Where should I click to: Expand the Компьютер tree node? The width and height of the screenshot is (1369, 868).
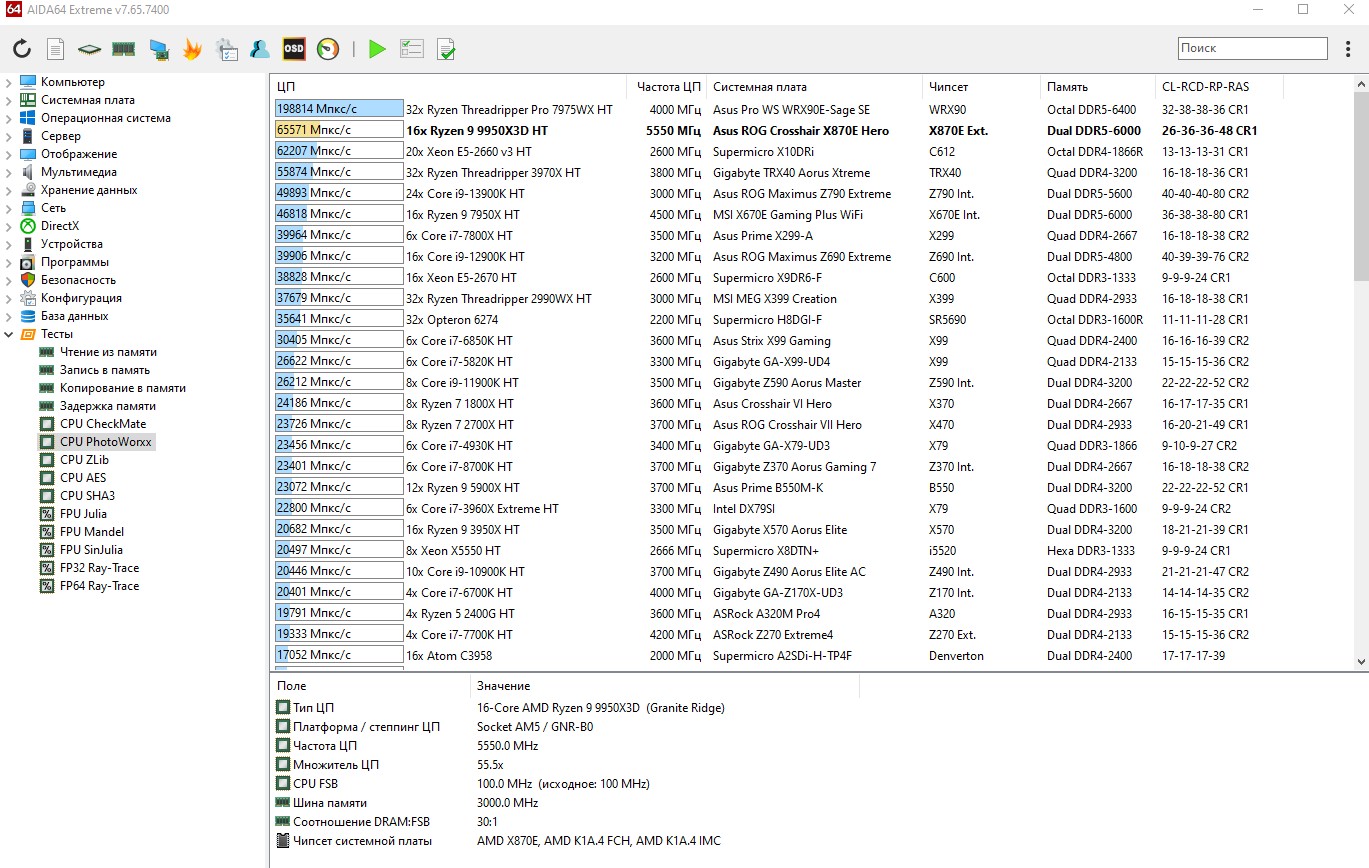click(9, 82)
